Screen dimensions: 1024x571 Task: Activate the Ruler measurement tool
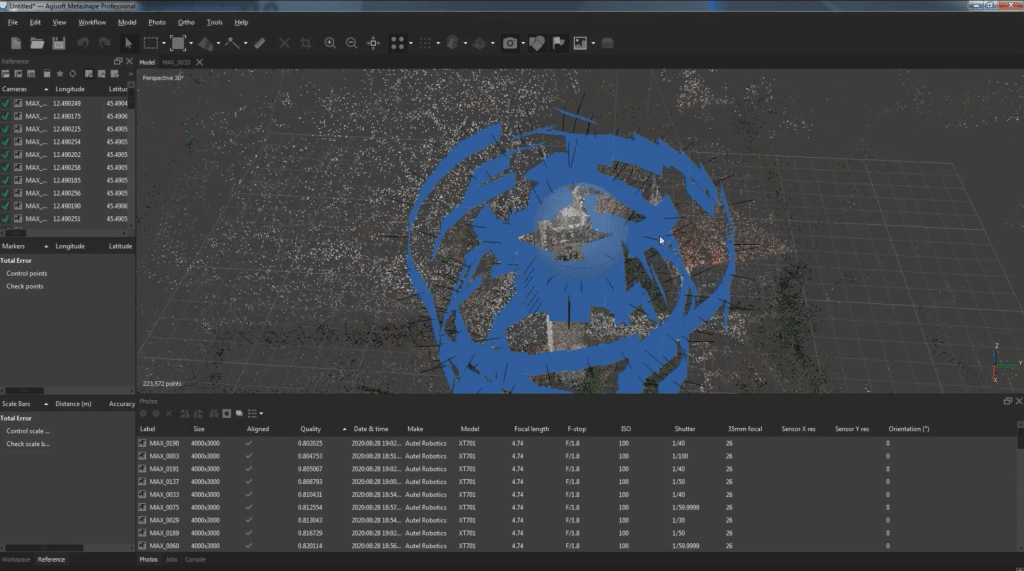260,43
